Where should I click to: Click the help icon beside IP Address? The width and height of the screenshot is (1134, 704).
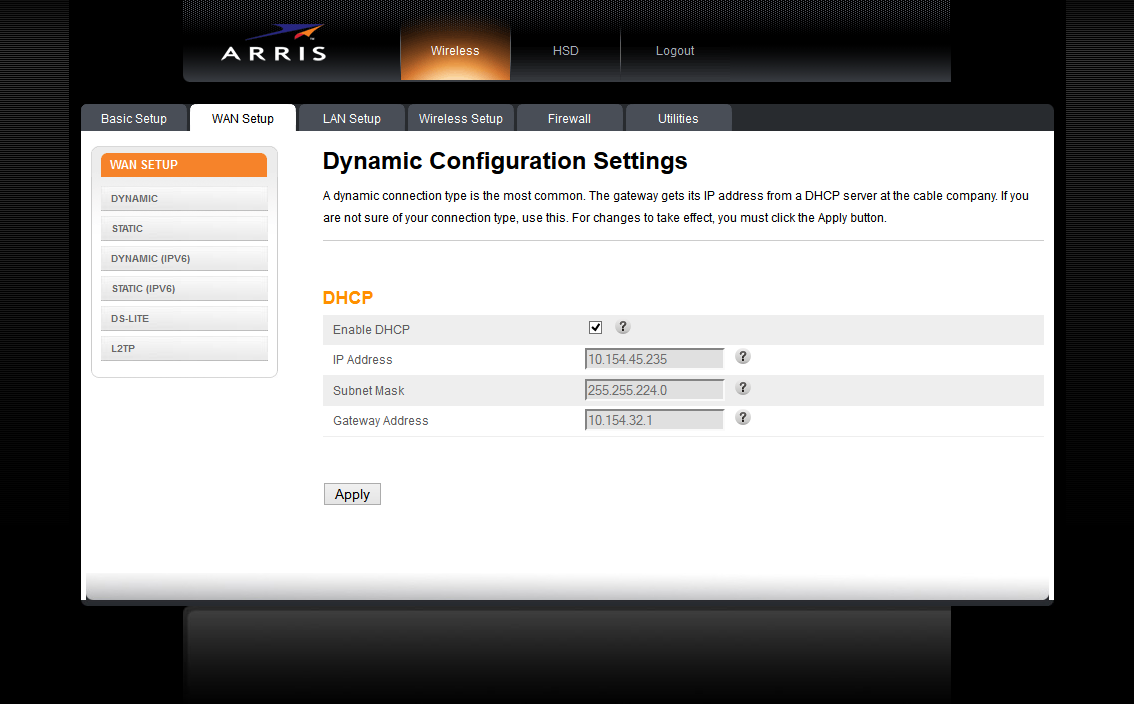(x=743, y=357)
